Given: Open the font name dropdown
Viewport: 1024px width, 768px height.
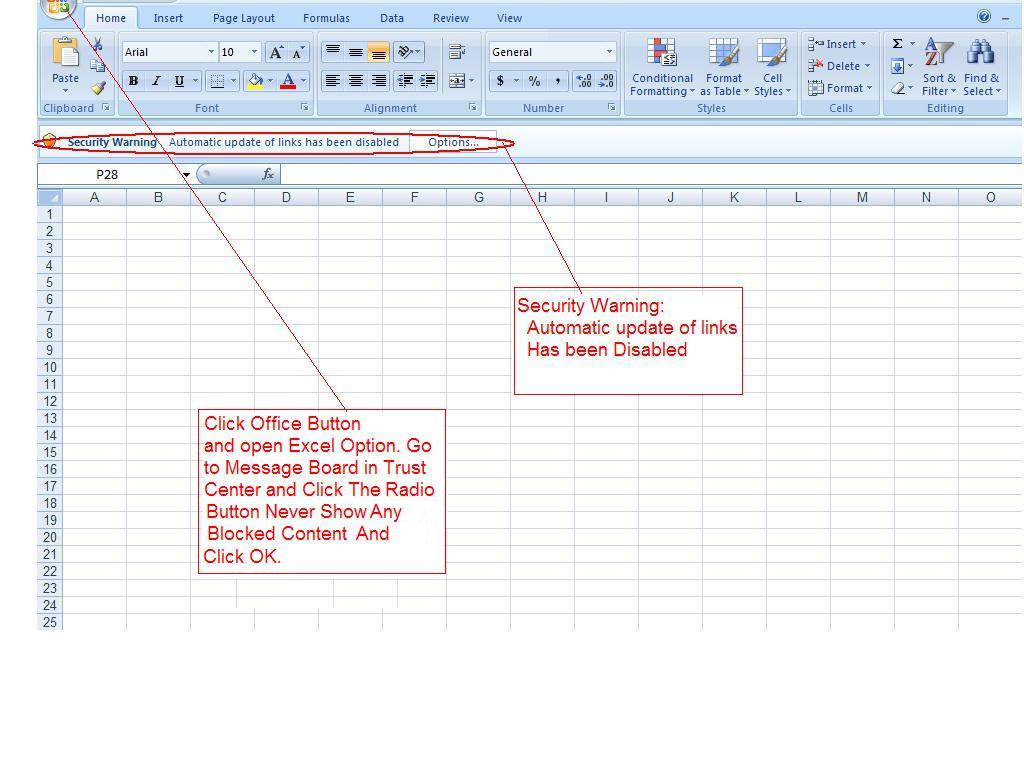Looking at the screenshot, I should pos(211,51).
